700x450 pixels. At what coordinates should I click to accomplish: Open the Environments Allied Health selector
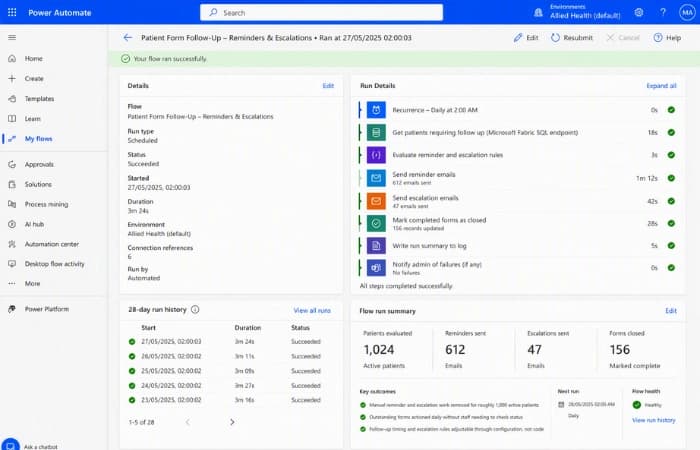click(x=585, y=12)
